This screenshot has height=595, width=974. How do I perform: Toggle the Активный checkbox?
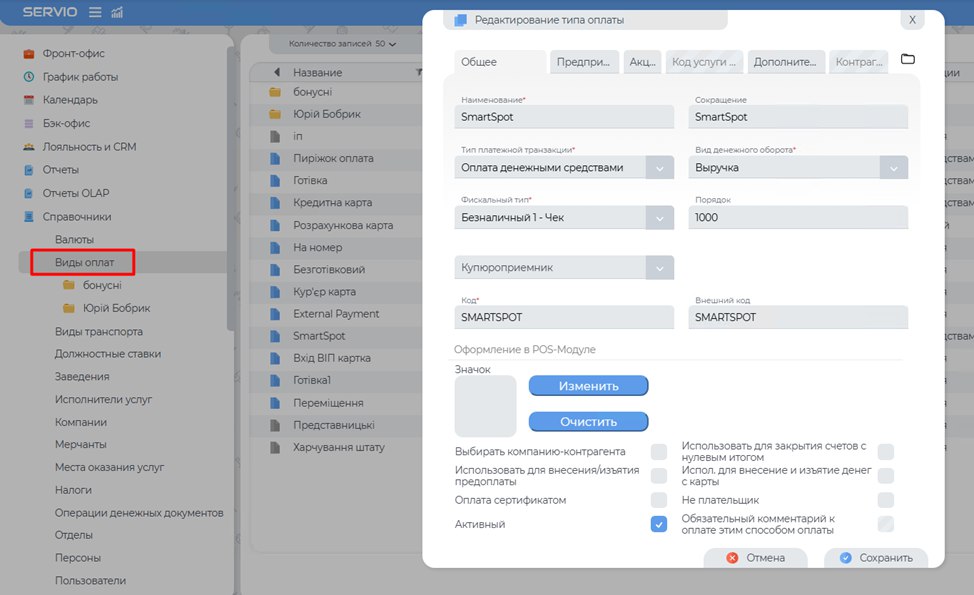tap(659, 524)
